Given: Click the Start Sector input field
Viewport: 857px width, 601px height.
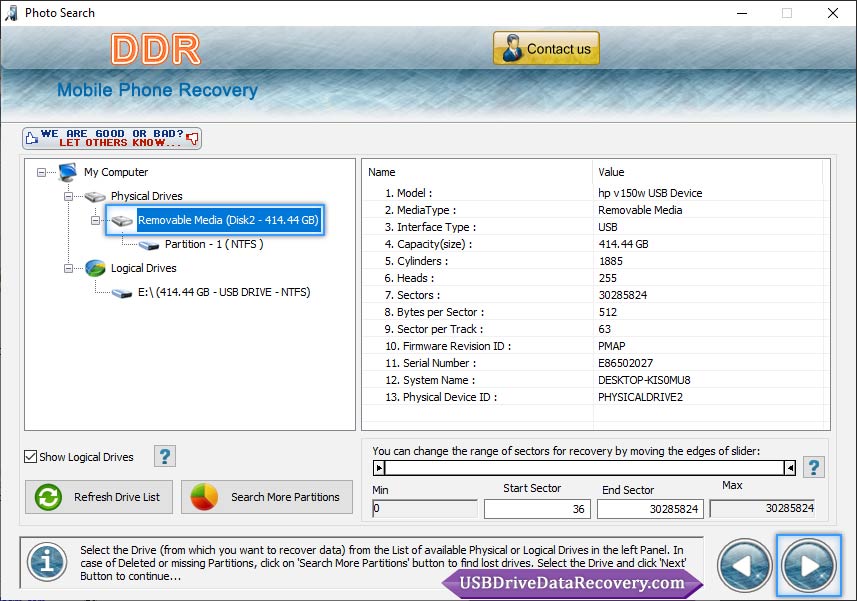Looking at the screenshot, I should pyautogui.click(x=537, y=509).
